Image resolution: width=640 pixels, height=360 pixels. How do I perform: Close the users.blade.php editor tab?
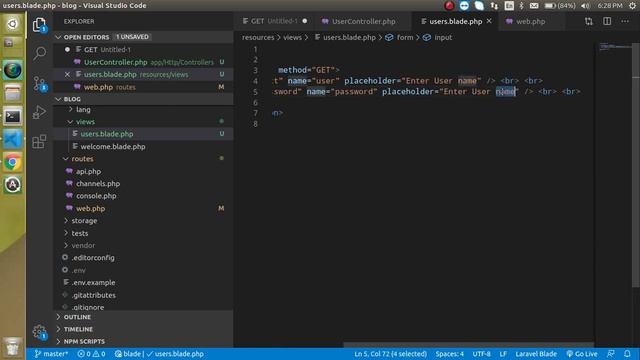click(x=489, y=21)
